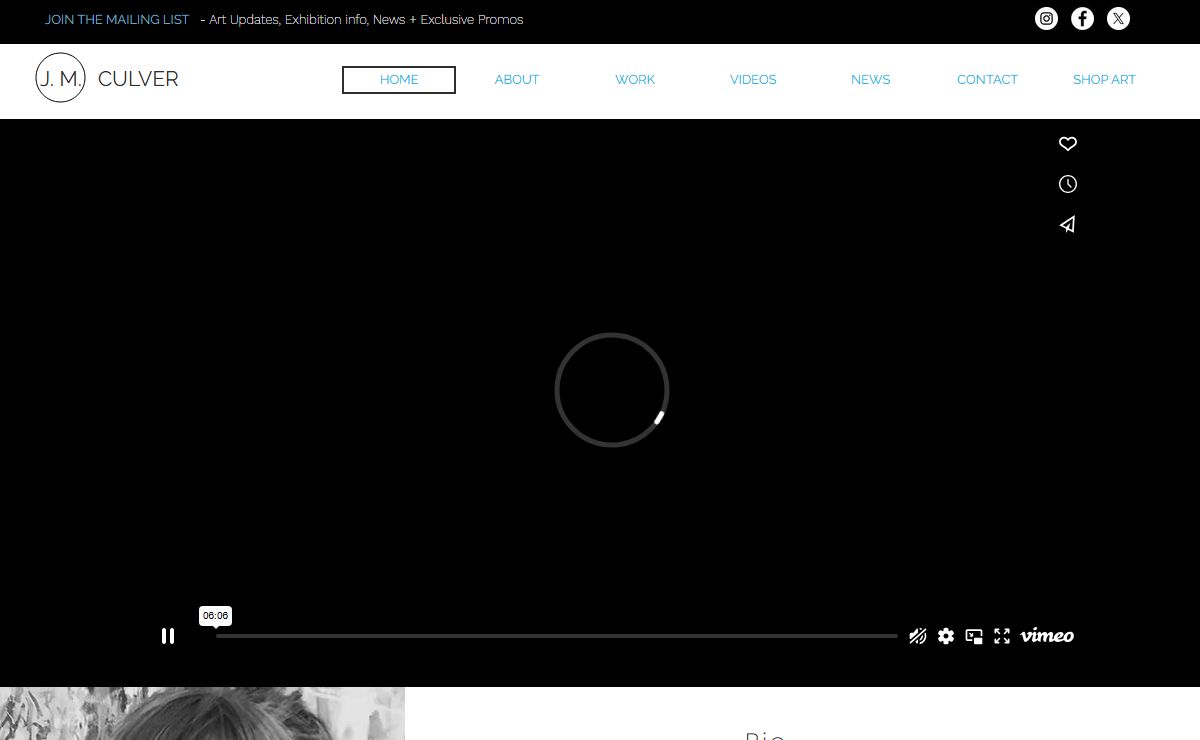Click JOIN THE MAILING LIST link
This screenshot has height=740, width=1200.
[x=117, y=19]
